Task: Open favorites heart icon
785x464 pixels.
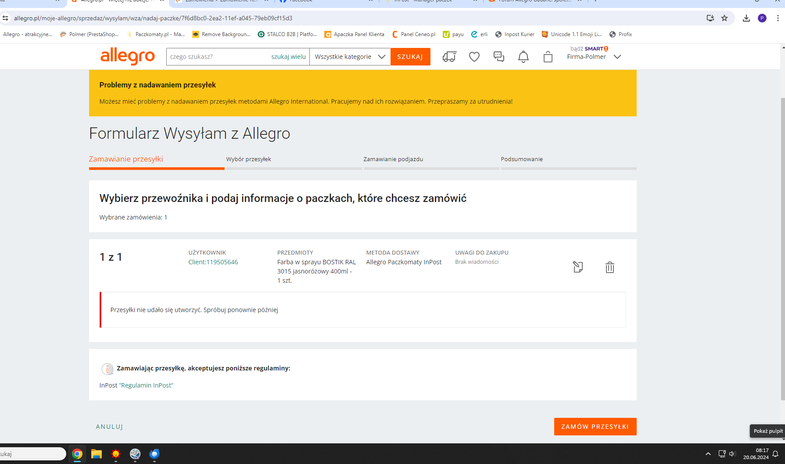Action: 475,57
